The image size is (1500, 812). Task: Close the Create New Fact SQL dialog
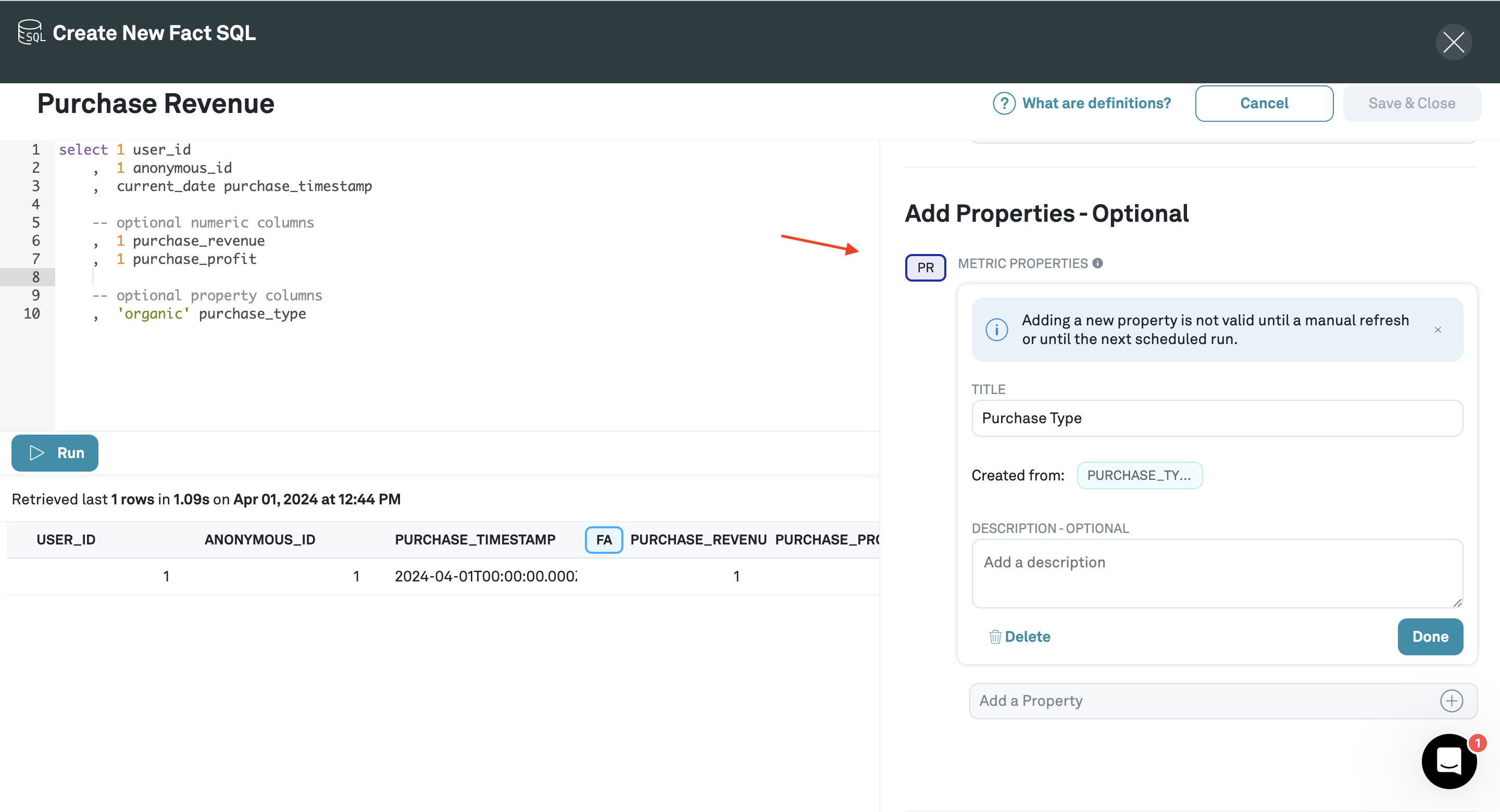click(x=1454, y=42)
